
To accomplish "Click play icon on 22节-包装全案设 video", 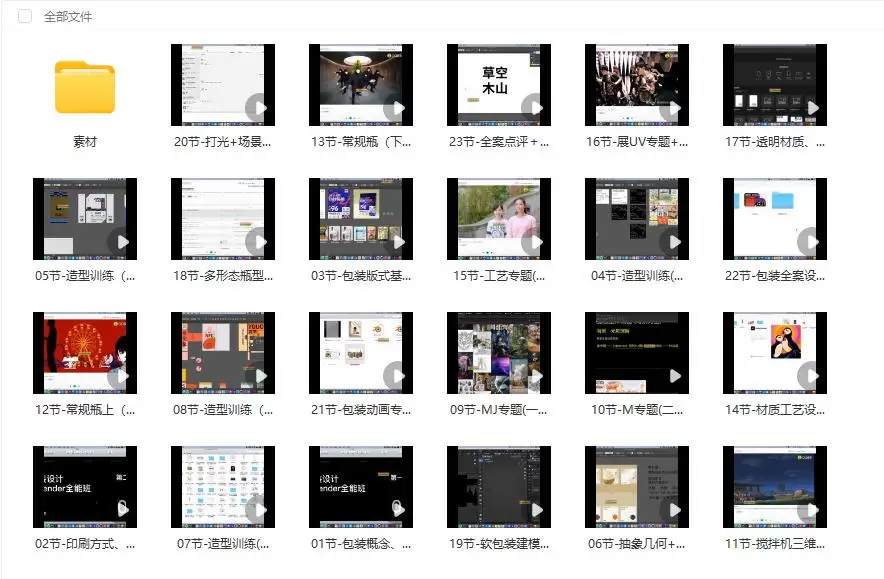I will (x=810, y=241).
